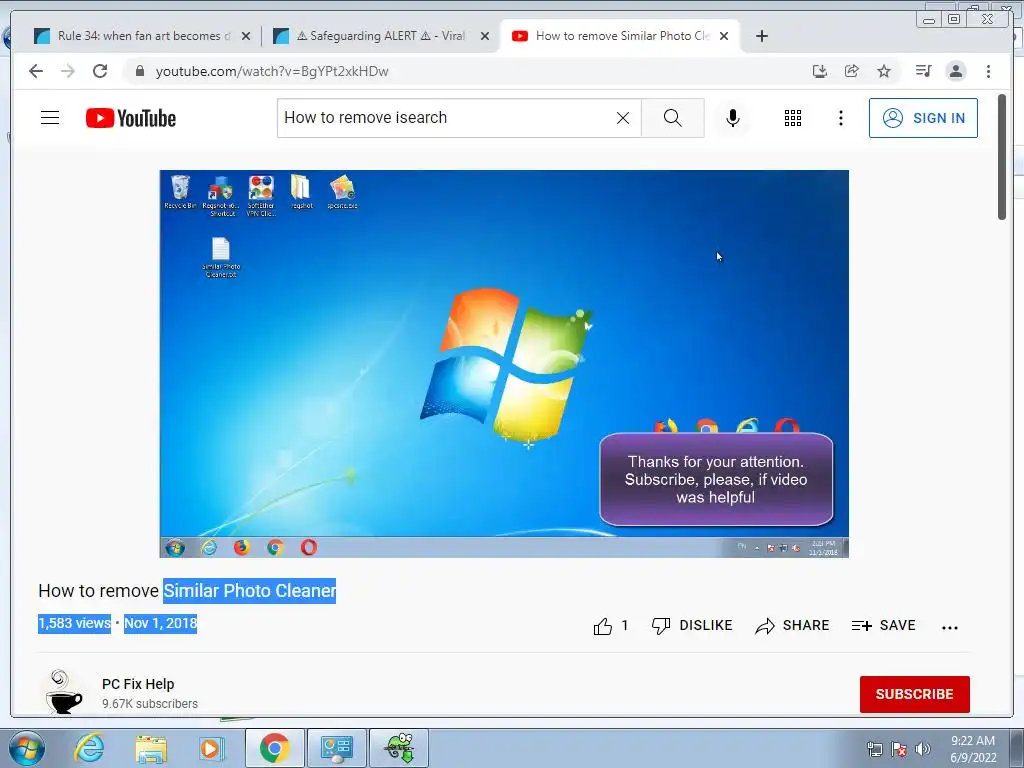Click SAVE to add to playlist

point(884,626)
